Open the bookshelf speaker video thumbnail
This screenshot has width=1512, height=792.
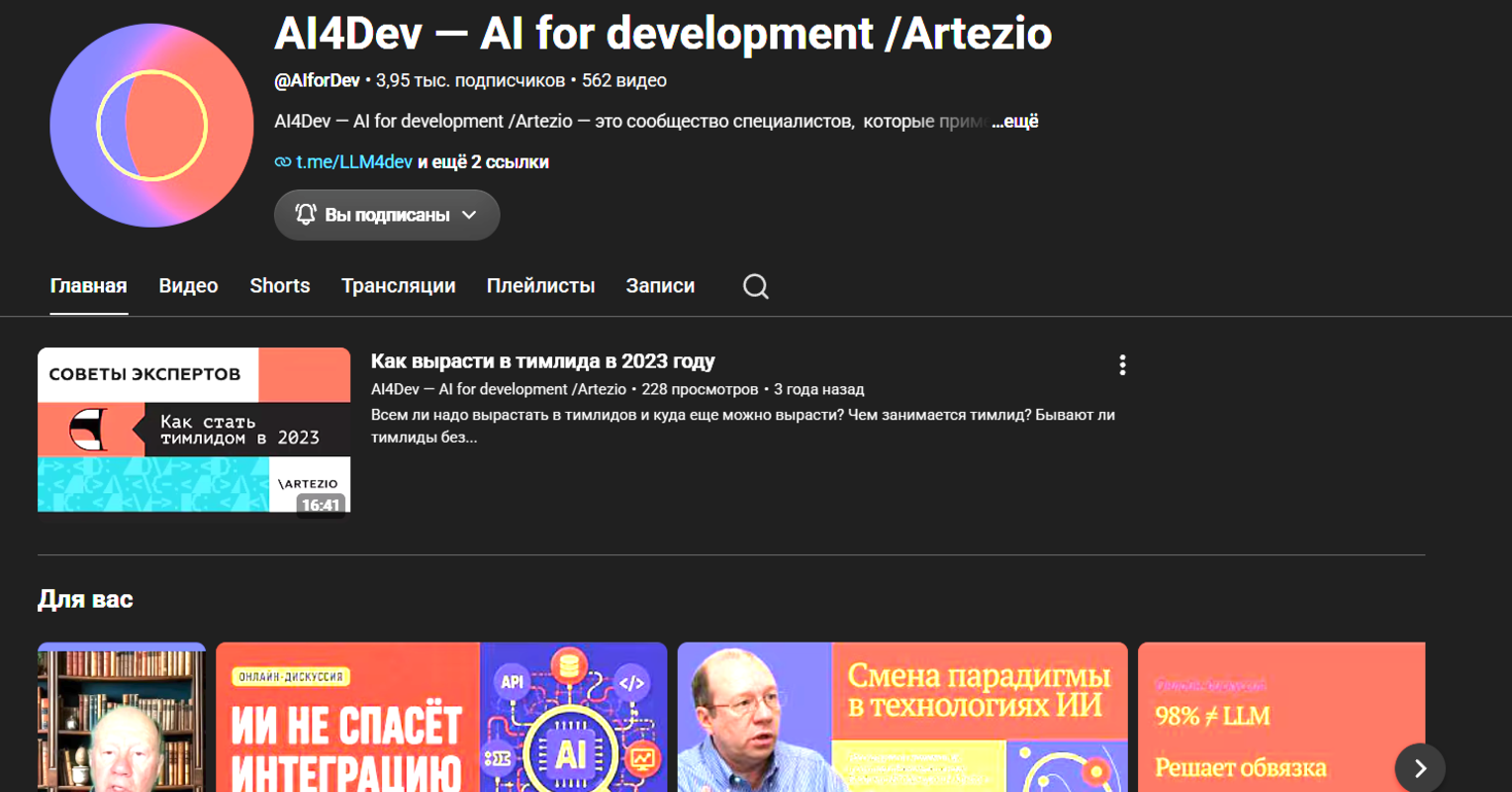[x=122, y=717]
